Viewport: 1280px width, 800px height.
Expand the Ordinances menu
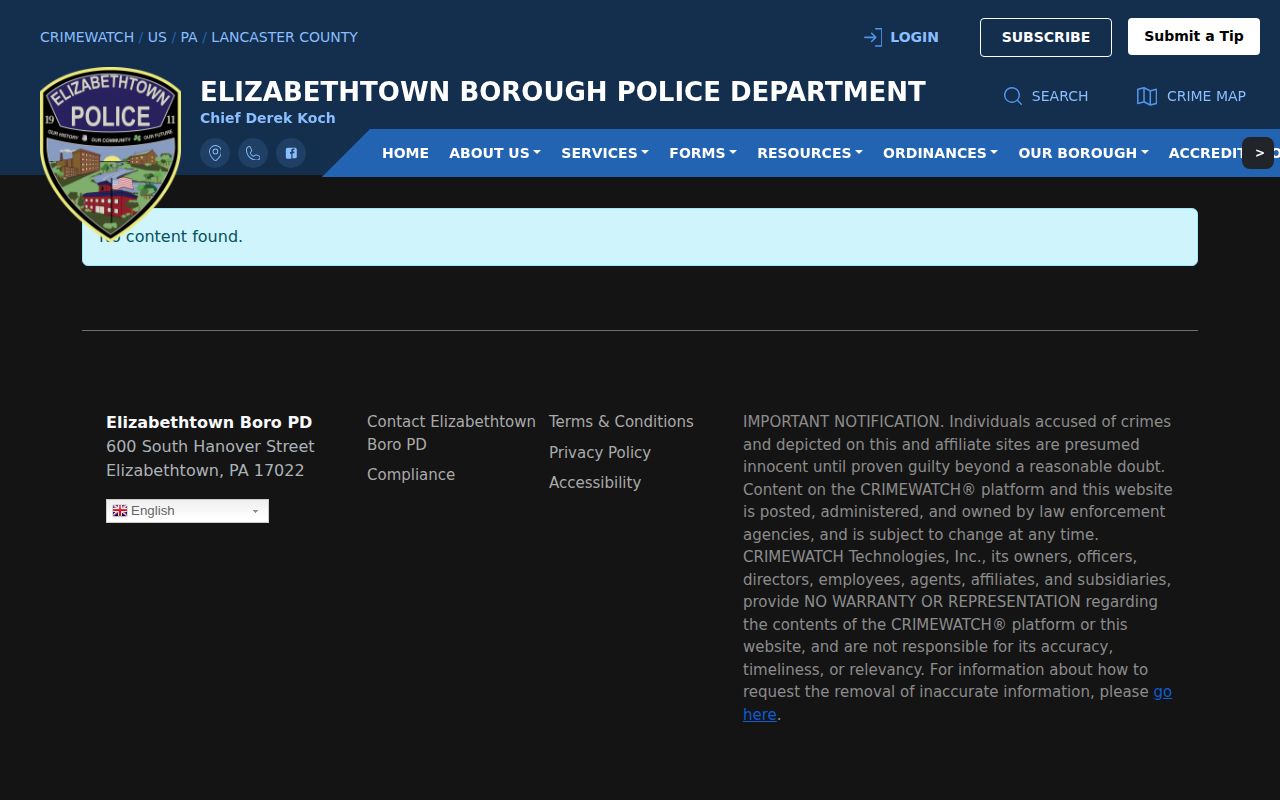(940, 153)
